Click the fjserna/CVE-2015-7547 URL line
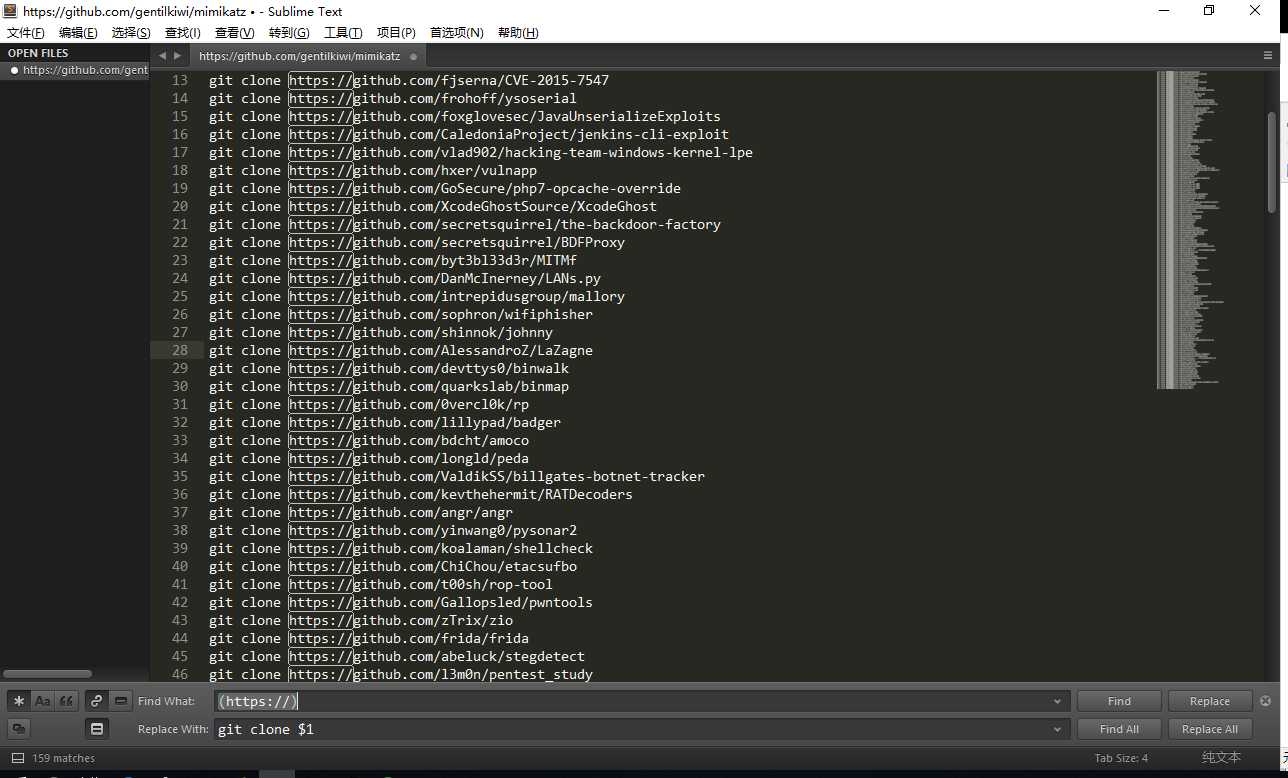 [x=409, y=80]
